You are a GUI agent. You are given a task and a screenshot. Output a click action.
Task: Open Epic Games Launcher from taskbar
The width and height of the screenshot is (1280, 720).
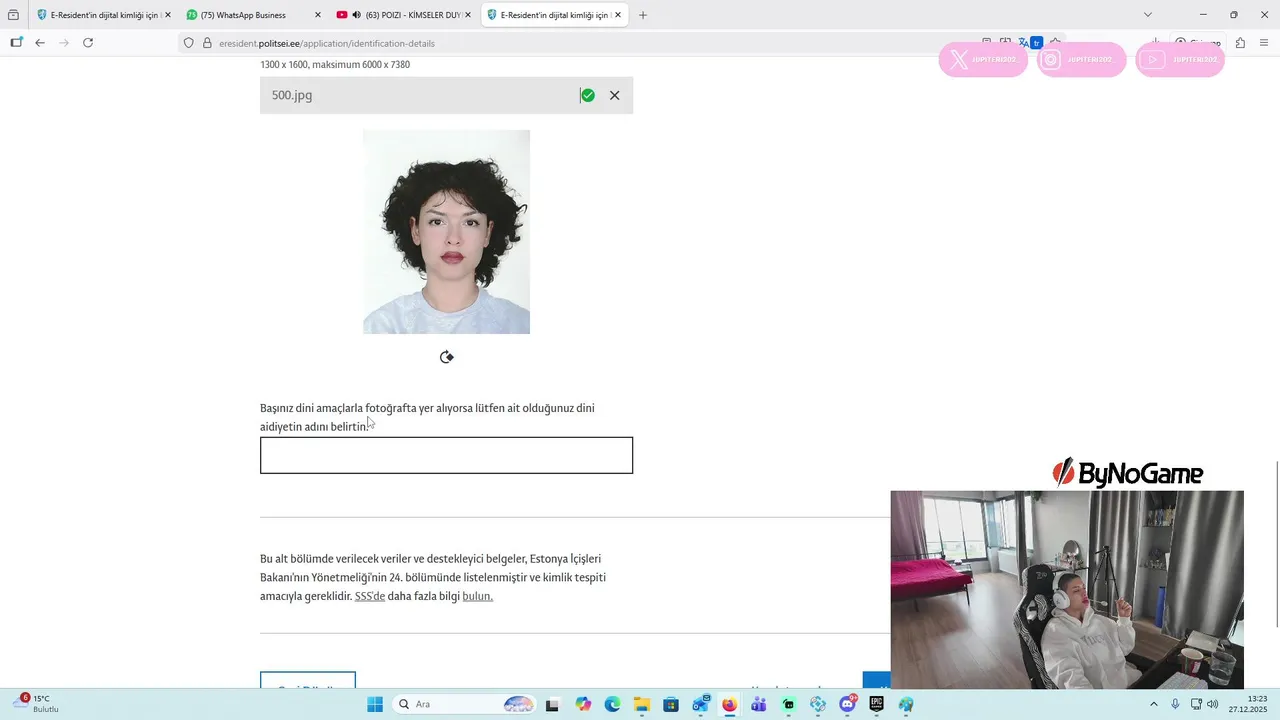tap(877, 704)
